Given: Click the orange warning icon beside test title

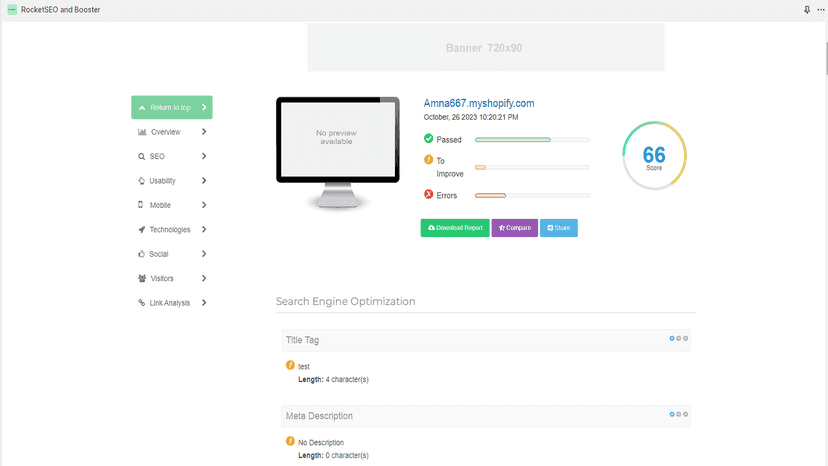Looking at the screenshot, I should pyautogui.click(x=290, y=365).
